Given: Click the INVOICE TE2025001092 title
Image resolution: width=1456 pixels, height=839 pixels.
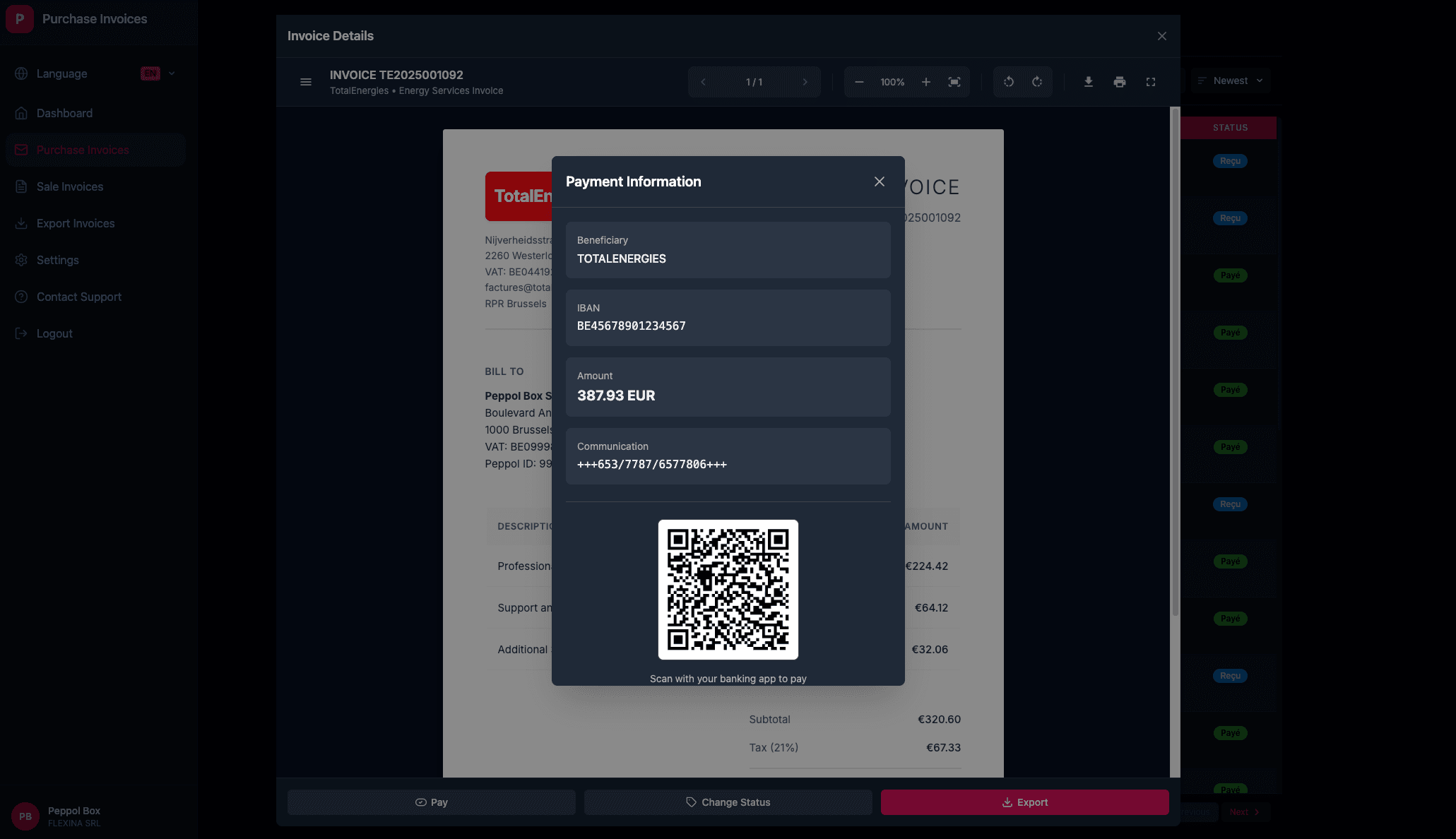Looking at the screenshot, I should (396, 75).
